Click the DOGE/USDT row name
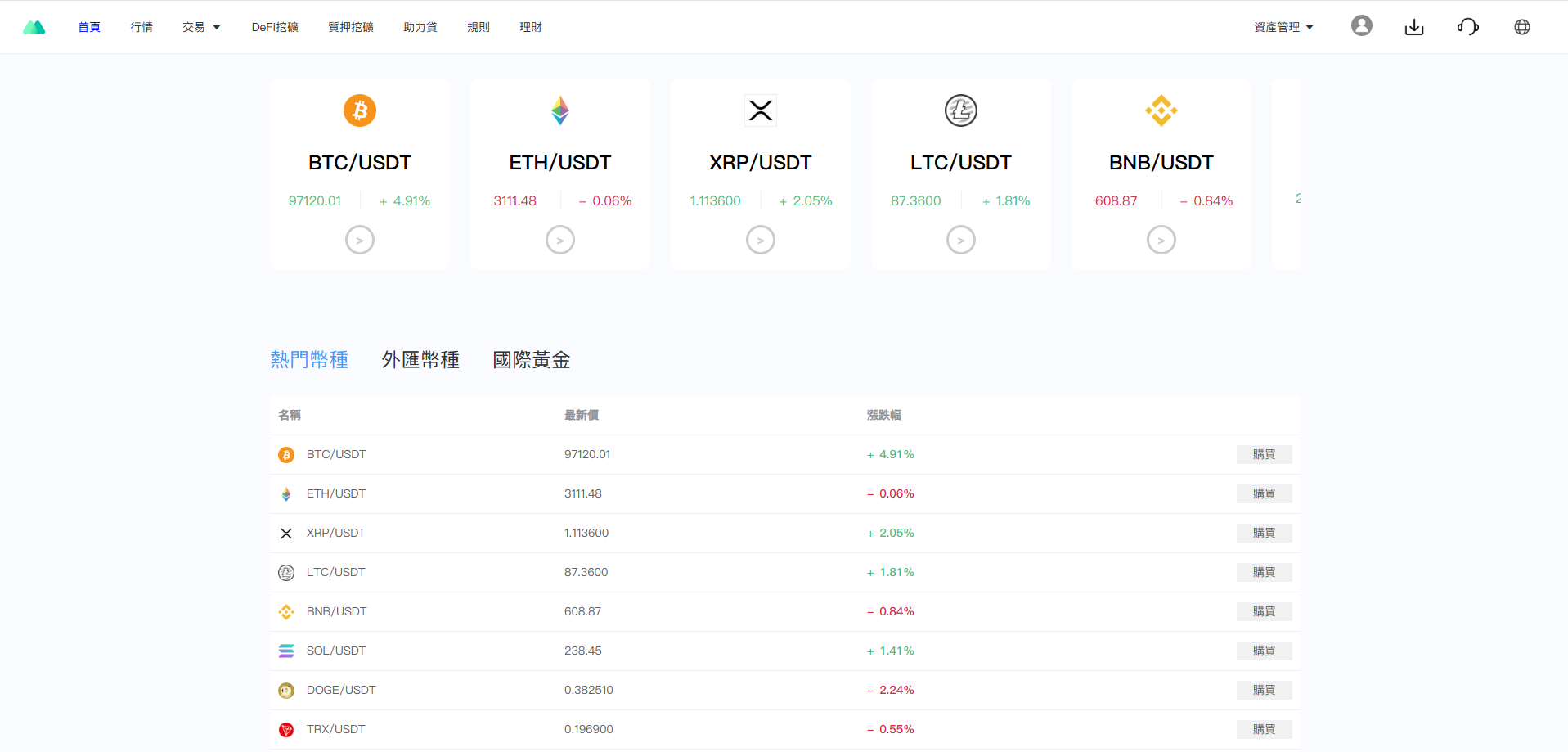1568x752 pixels. 340,690
